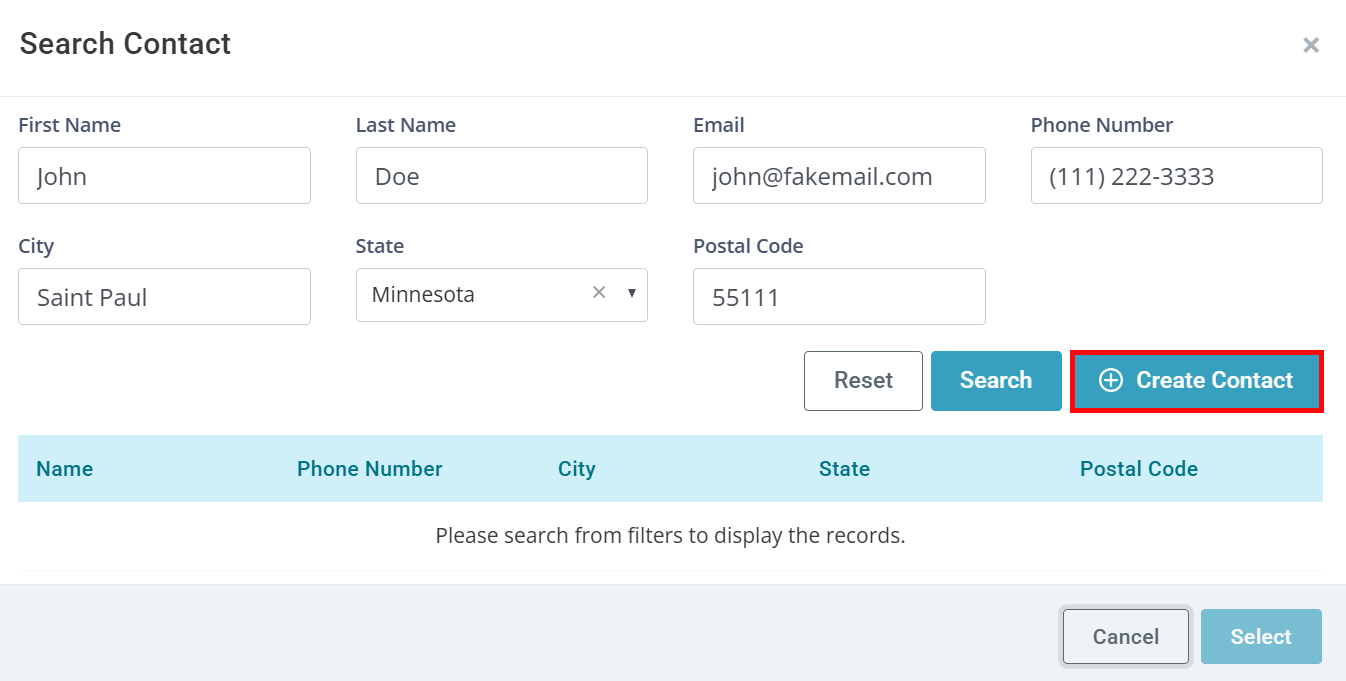Reset the search filters
The width and height of the screenshot is (1346, 681).
[x=863, y=381]
